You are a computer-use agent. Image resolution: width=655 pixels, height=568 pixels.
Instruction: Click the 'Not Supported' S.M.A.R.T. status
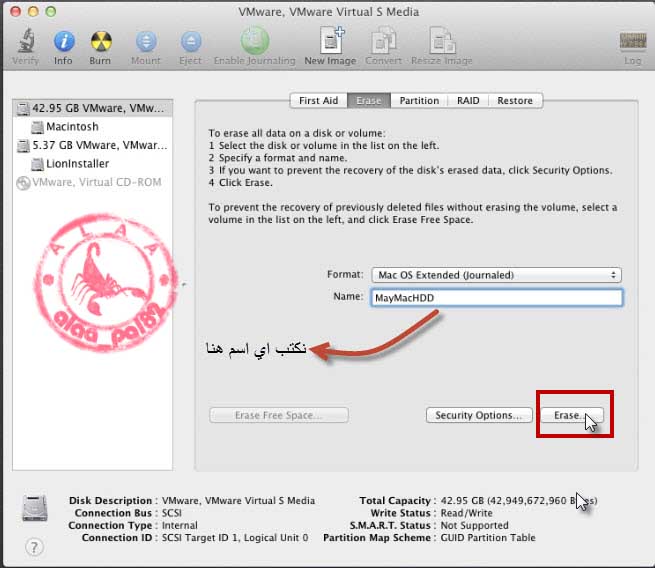coord(475,525)
